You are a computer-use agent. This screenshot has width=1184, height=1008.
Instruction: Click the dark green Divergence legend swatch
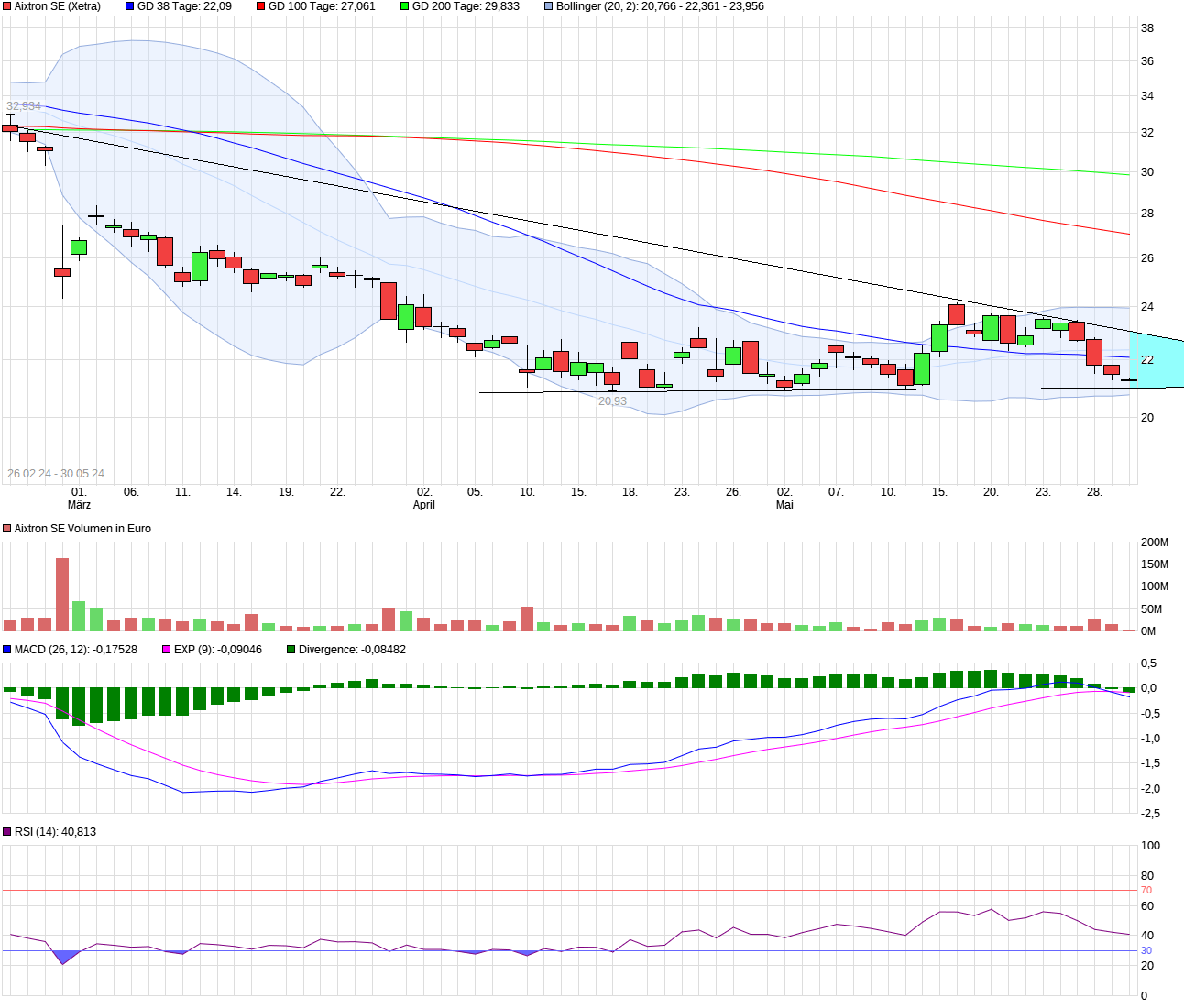[x=291, y=650]
